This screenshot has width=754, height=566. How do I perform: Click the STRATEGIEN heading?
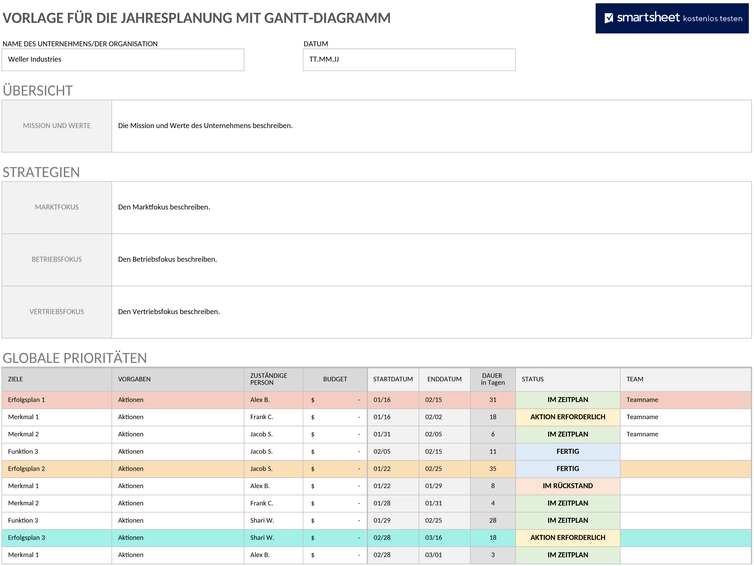point(41,172)
